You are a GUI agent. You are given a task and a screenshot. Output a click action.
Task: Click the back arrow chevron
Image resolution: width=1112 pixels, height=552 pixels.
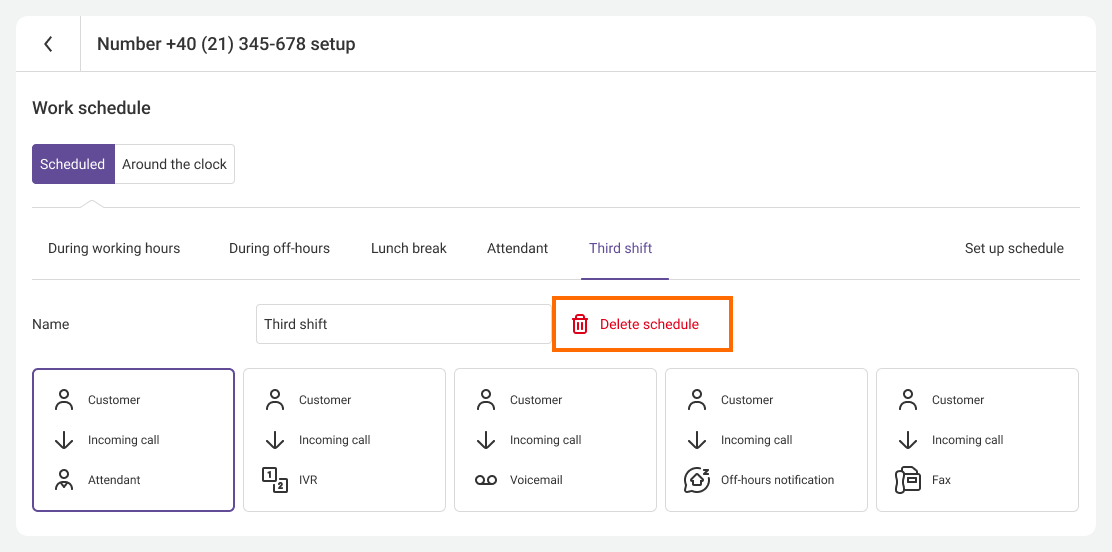(x=48, y=44)
